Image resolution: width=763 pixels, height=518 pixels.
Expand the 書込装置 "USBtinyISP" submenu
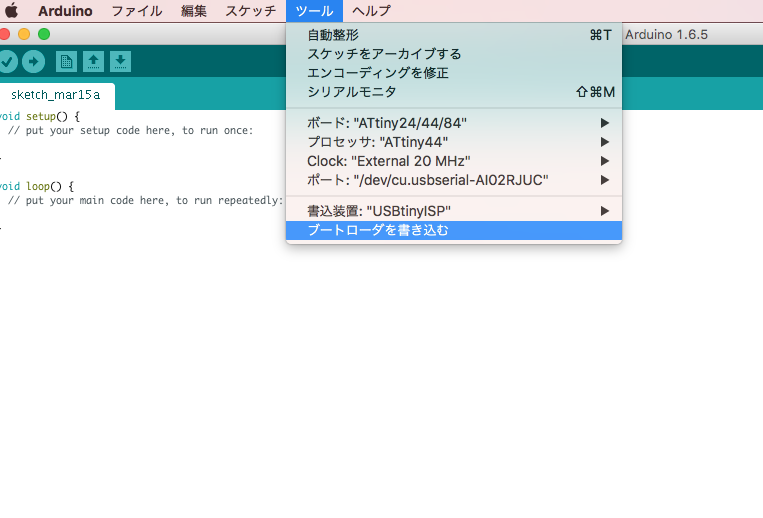click(x=454, y=211)
